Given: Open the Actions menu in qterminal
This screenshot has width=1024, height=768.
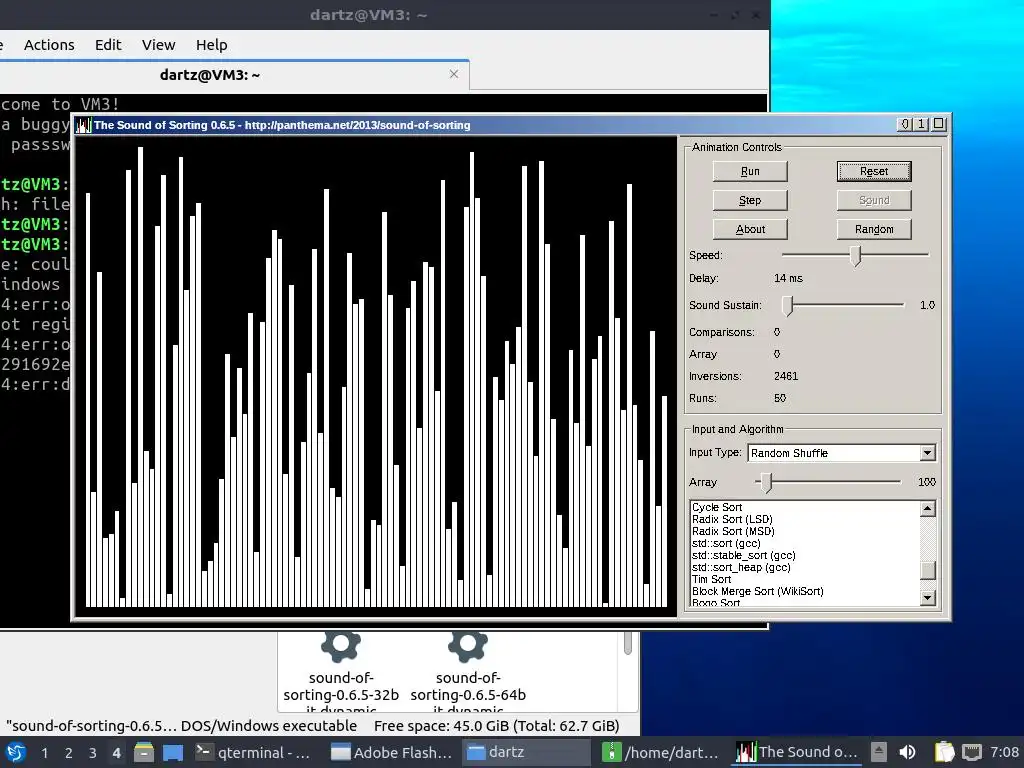Looking at the screenshot, I should [49, 45].
